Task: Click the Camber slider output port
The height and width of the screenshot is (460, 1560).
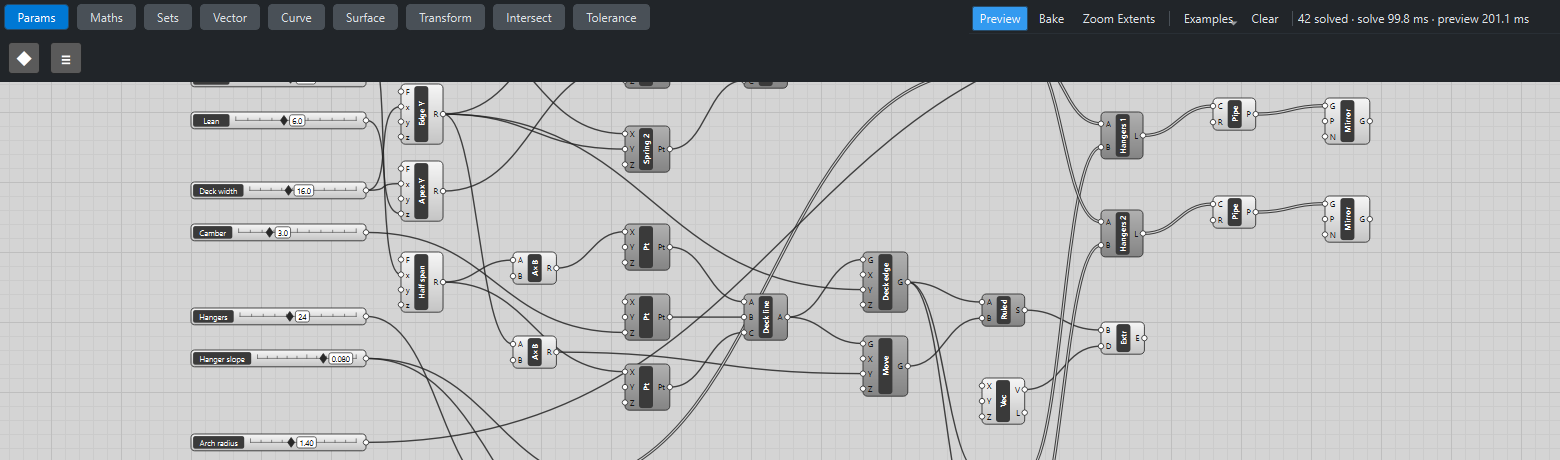Action: coord(366,232)
